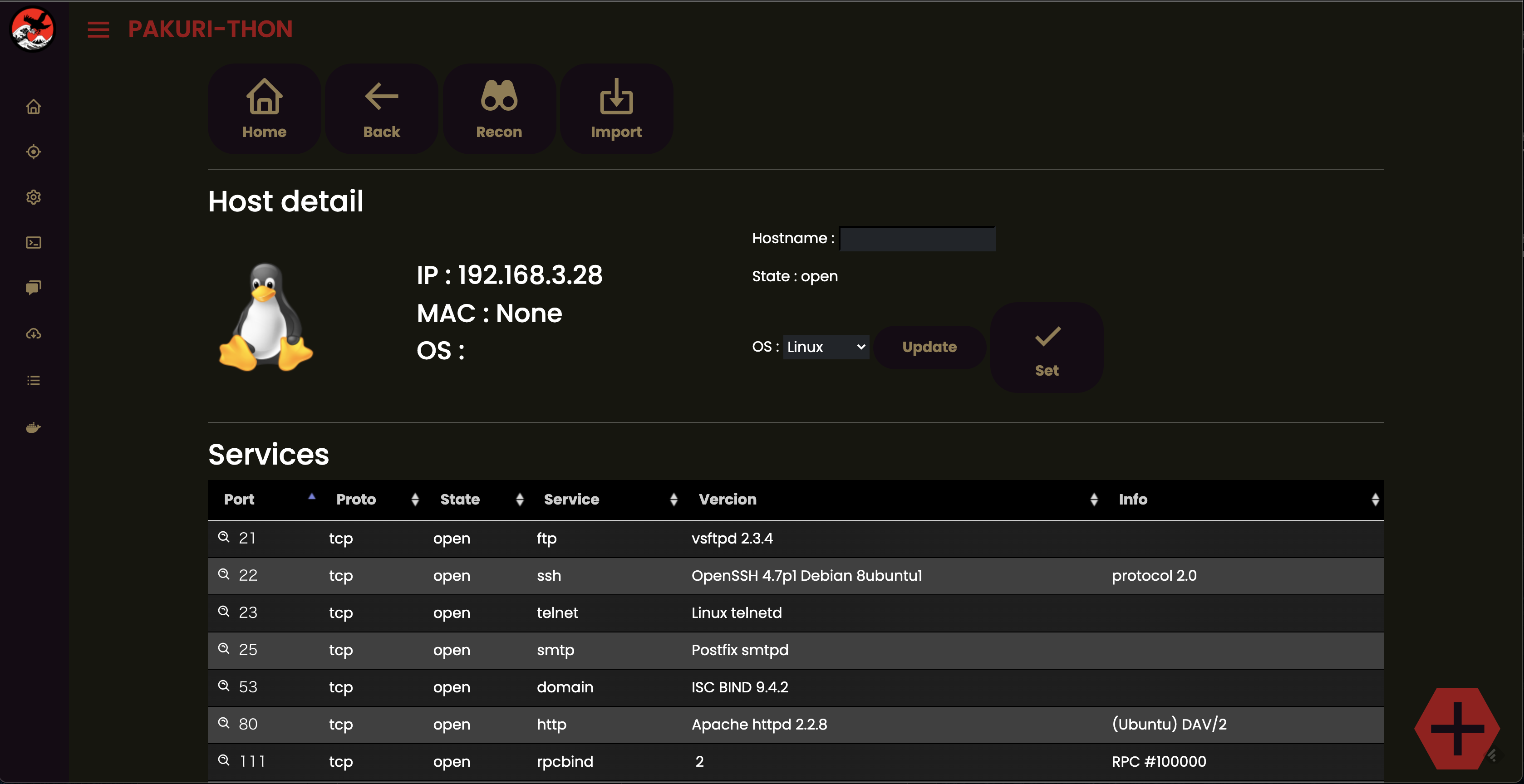Screen dimensions: 1524x784
Task: Sort services by Vercion column
Action: pos(893,500)
